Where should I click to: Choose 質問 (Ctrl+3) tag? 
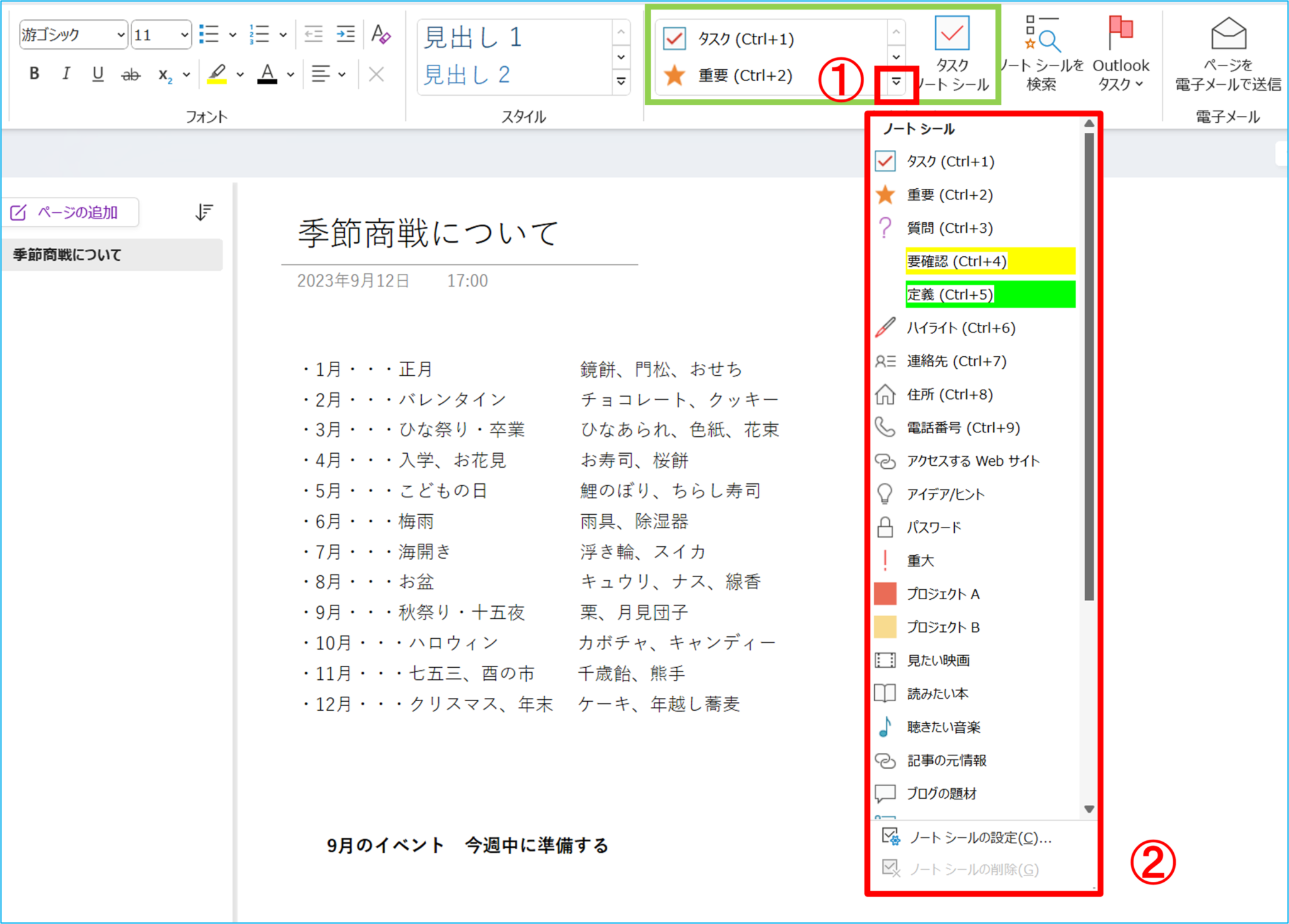(x=976, y=228)
